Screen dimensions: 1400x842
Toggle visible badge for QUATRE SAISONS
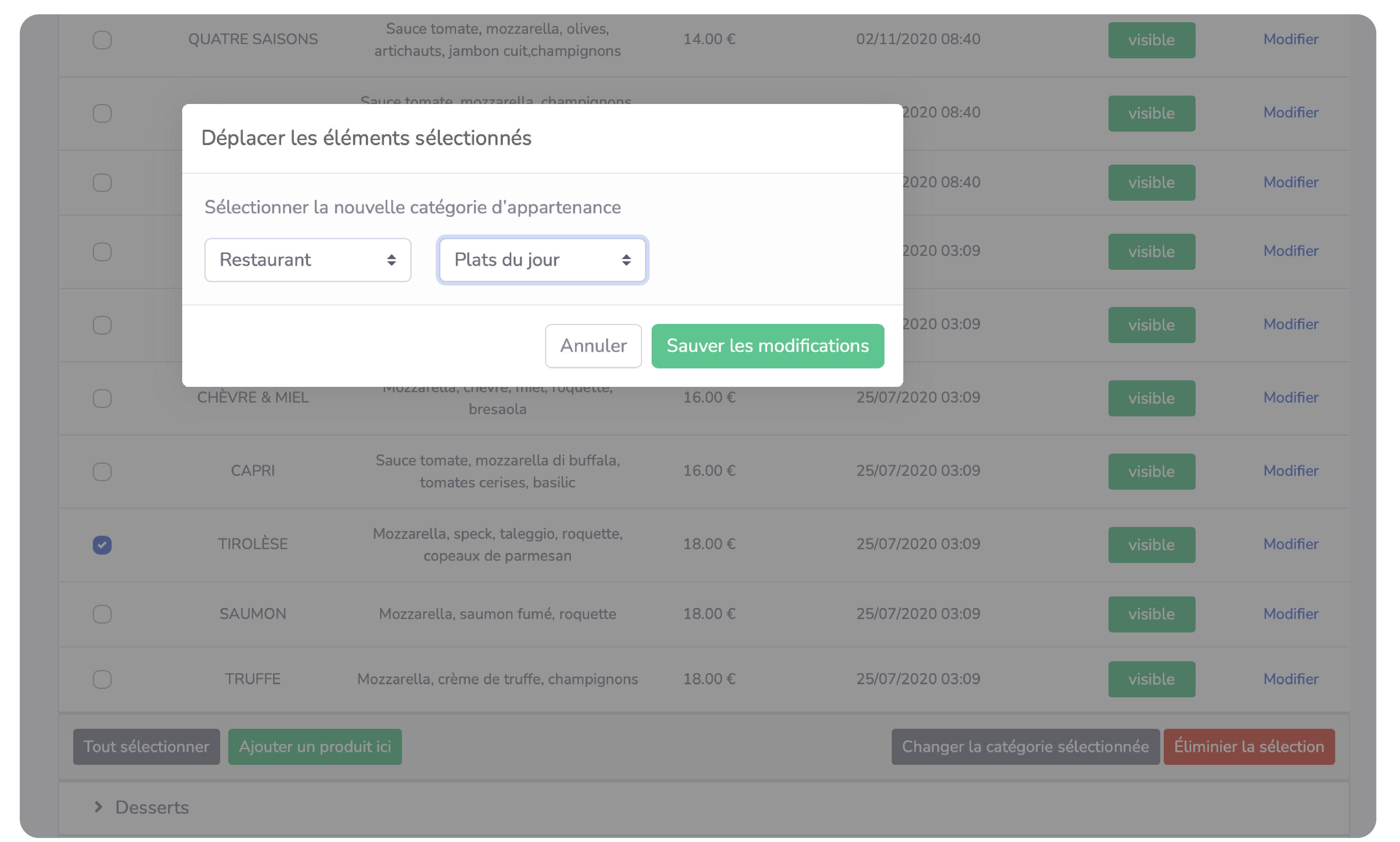click(x=1151, y=40)
